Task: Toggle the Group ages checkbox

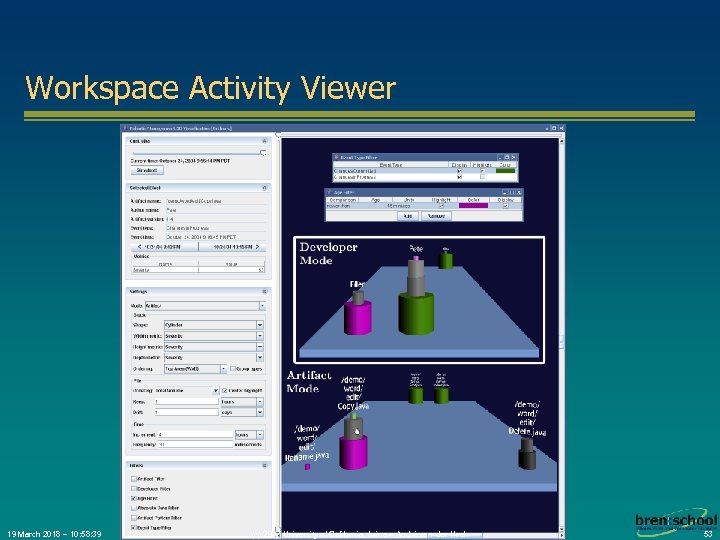Action: 233,369
